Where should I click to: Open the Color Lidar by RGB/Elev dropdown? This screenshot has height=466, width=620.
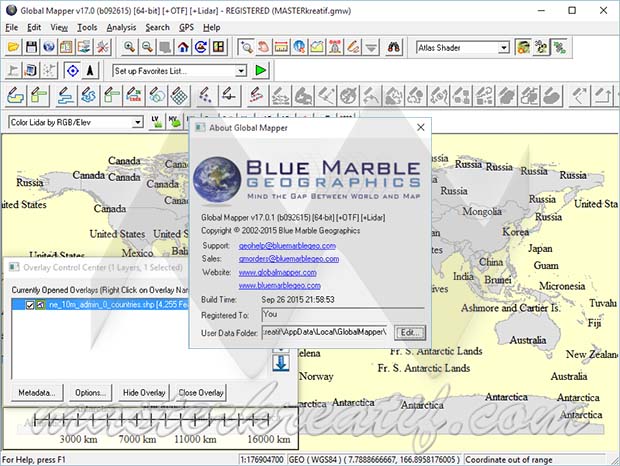click(x=137, y=123)
